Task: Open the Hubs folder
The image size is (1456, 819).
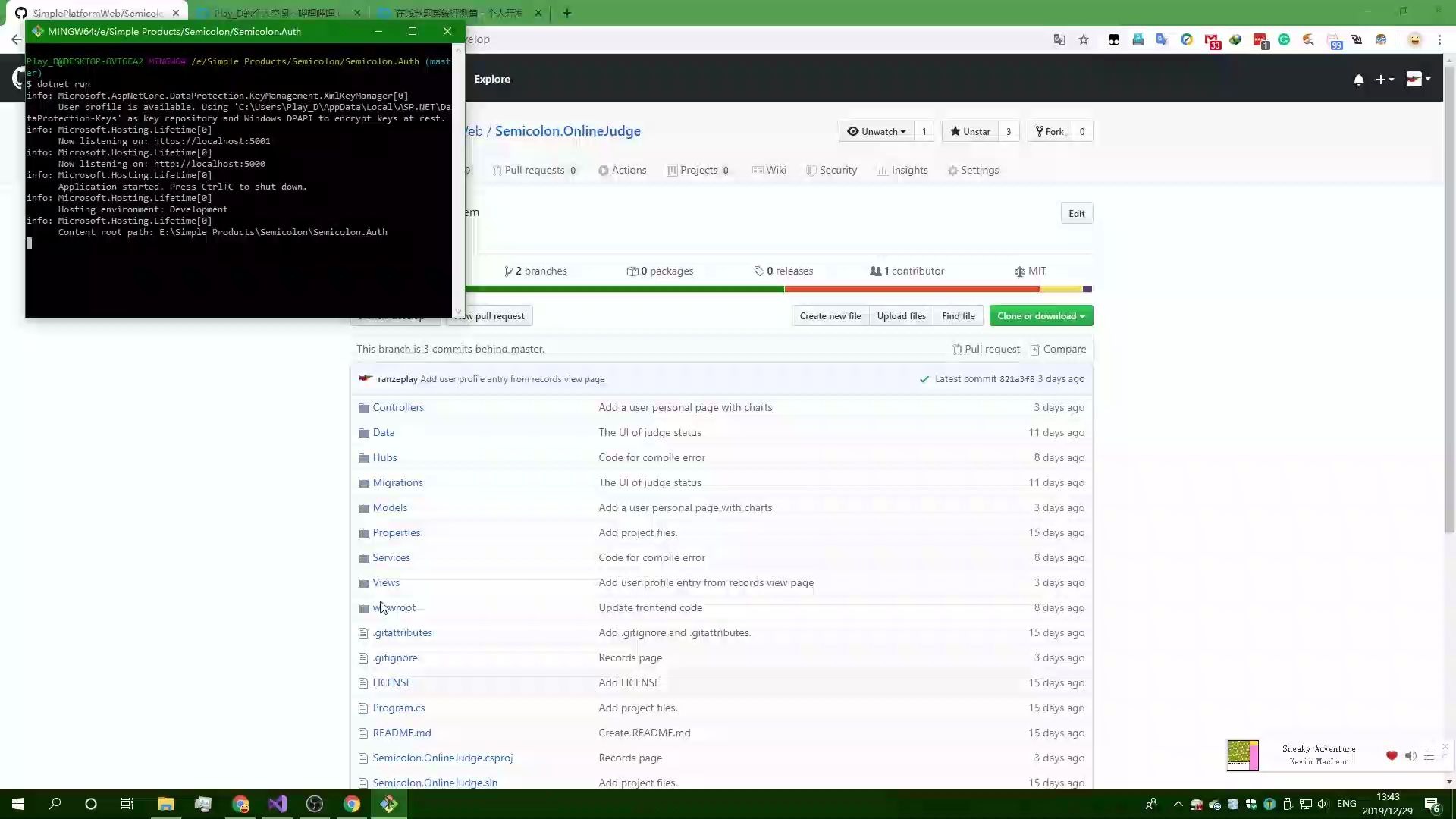Action: pos(384,457)
